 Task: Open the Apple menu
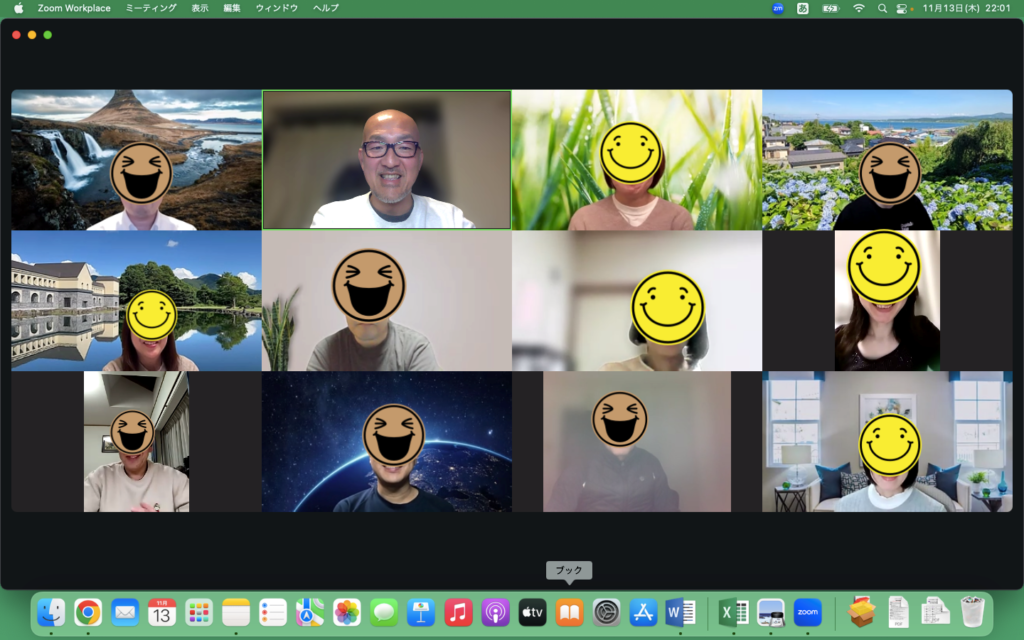(x=18, y=8)
